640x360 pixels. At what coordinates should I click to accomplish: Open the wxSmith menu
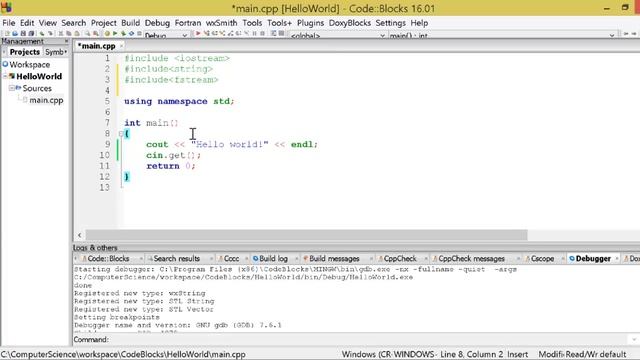point(221,23)
